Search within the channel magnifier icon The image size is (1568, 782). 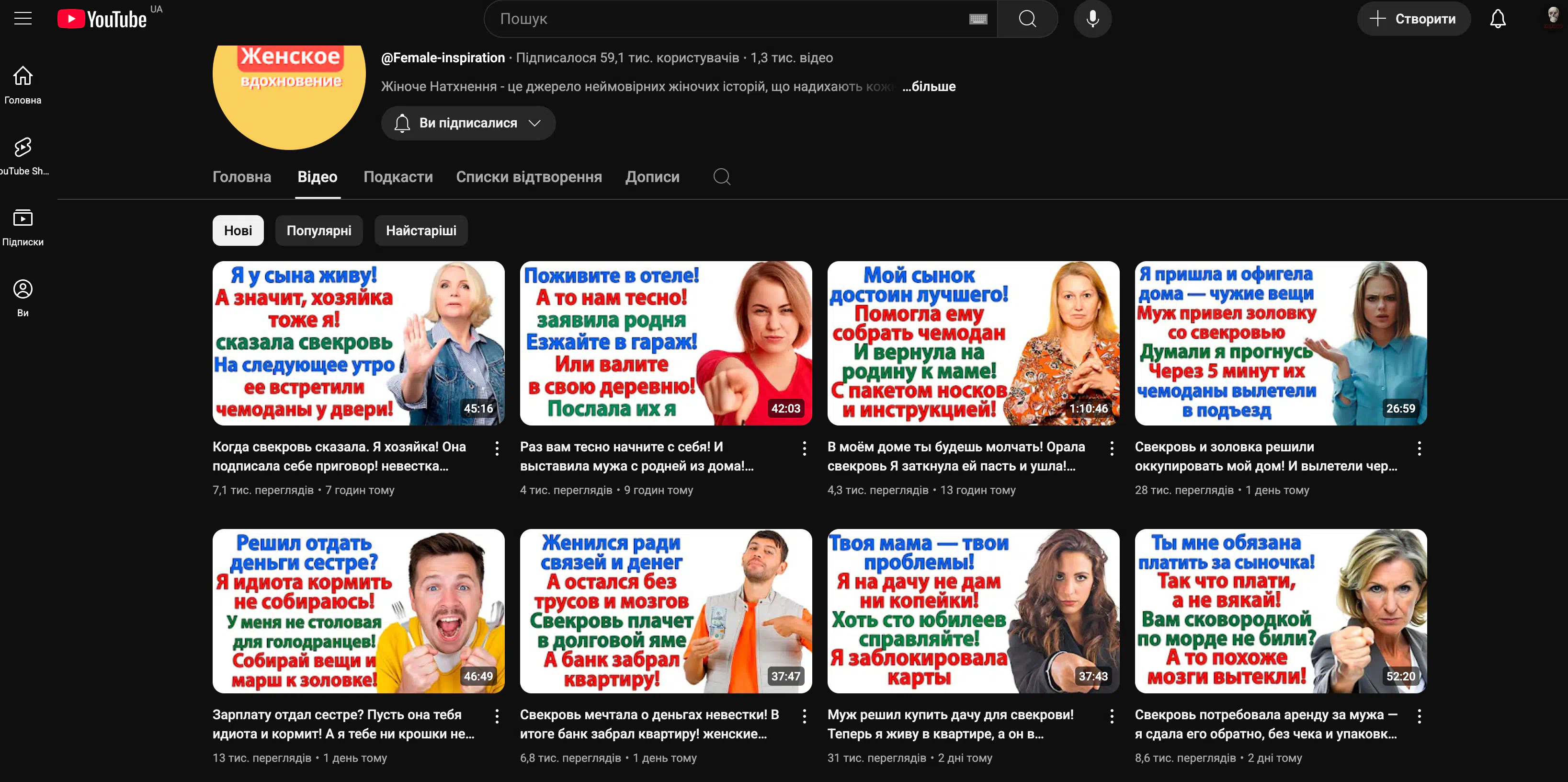(722, 177)
